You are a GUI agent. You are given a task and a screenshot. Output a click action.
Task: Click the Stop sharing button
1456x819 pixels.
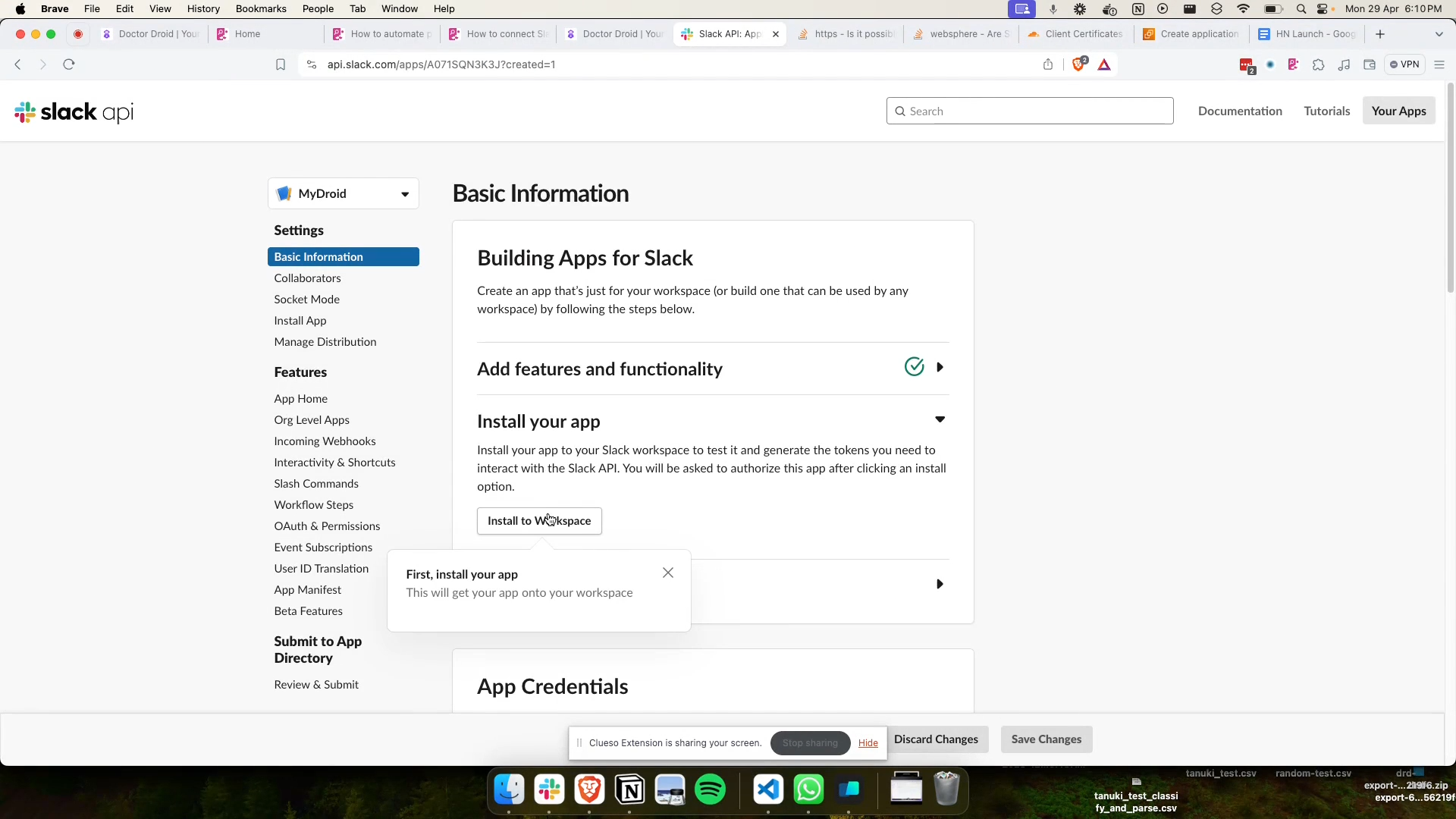coord(810,742)
